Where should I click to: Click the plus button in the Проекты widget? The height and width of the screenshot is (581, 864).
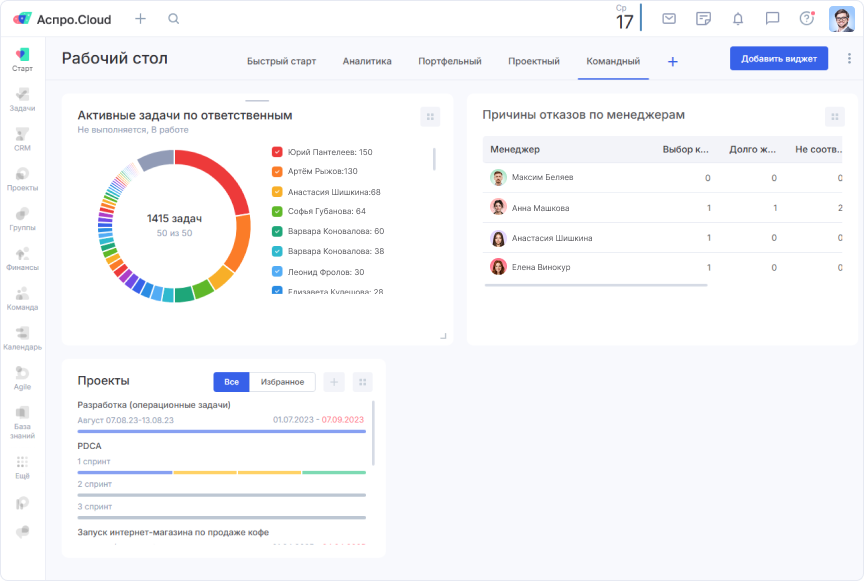coord(333,381)
